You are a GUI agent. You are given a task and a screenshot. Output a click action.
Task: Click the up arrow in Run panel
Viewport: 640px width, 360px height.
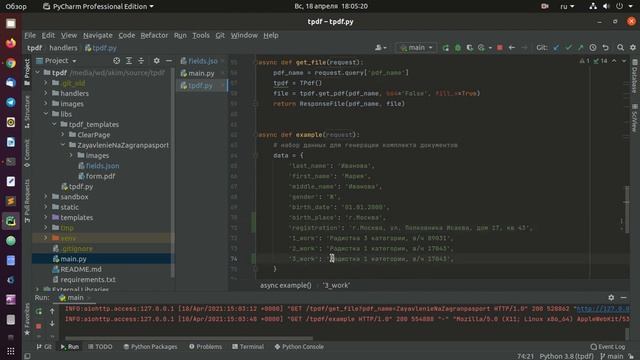coord(52,311)
